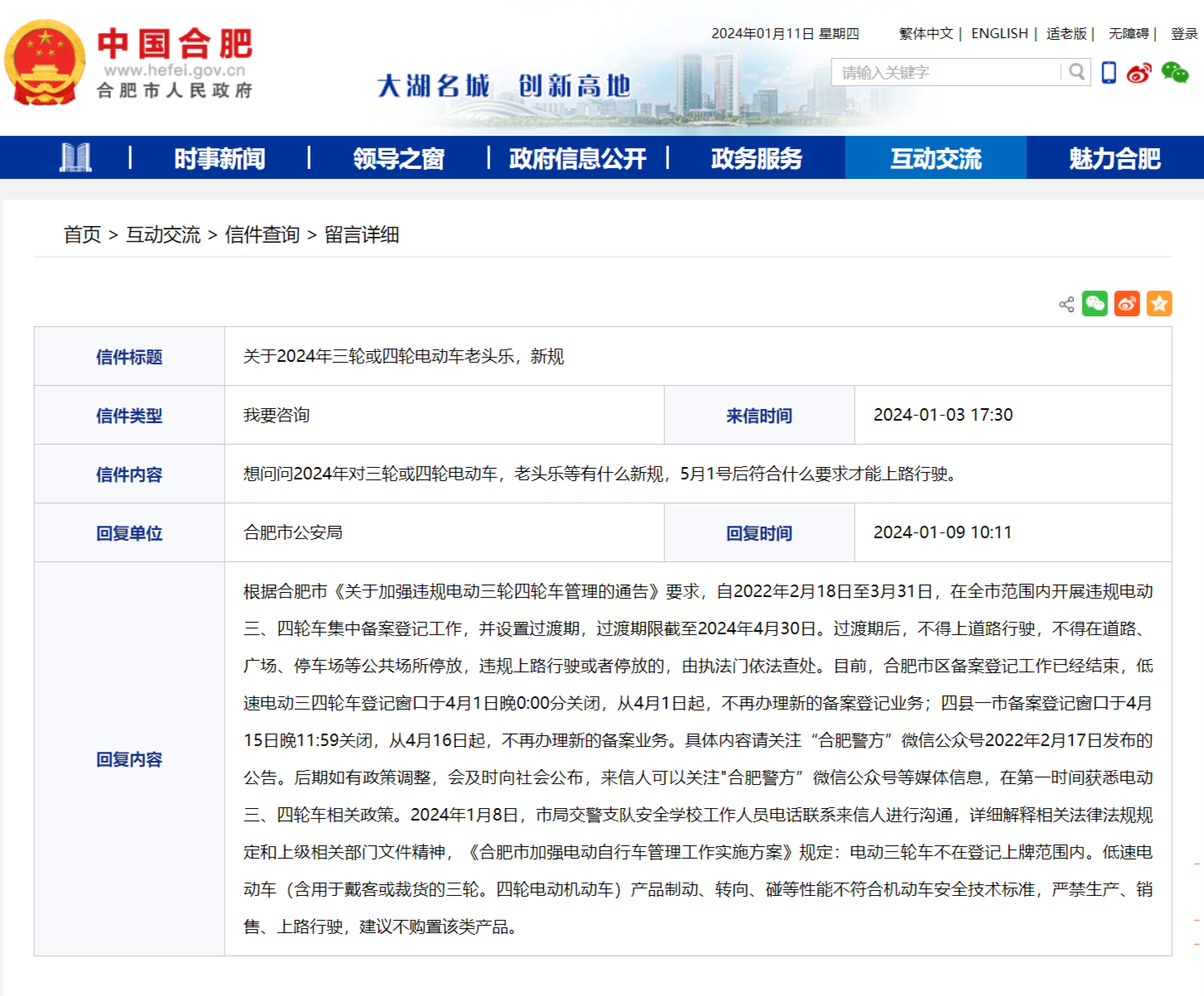Select the 政务服务 nav item
Viewport: 1204px width, 996px height.
pyautogui.click(x=756, y=158)
